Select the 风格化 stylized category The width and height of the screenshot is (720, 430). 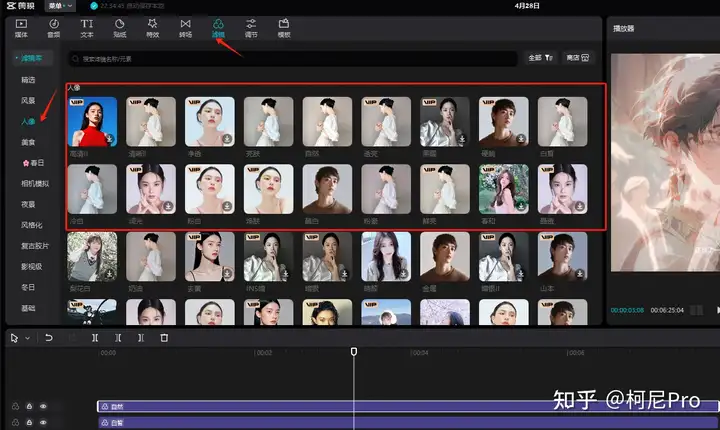pyautogui.click(x=32, y=225)
